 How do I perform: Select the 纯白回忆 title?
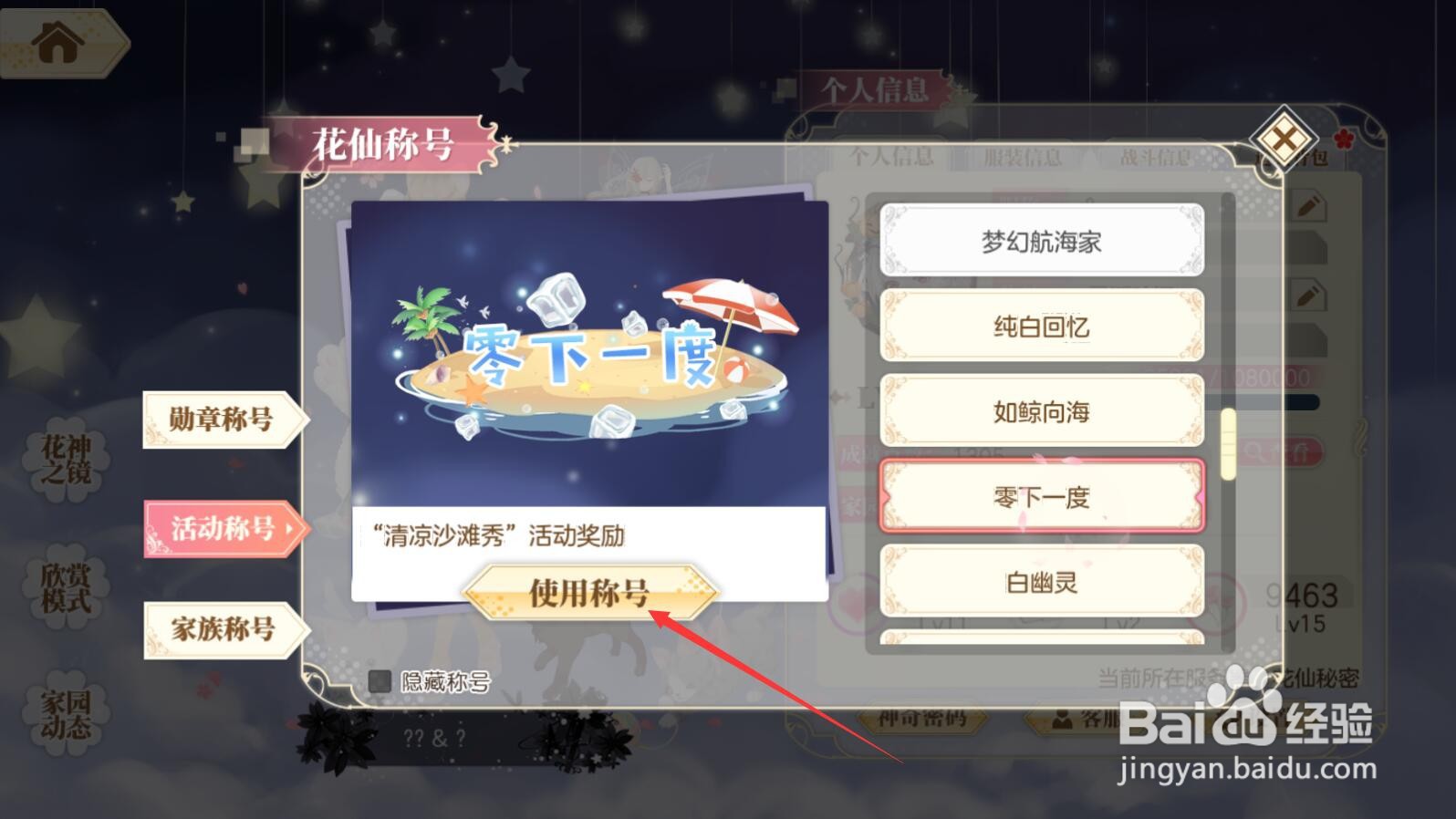[x=1042, y=326]
